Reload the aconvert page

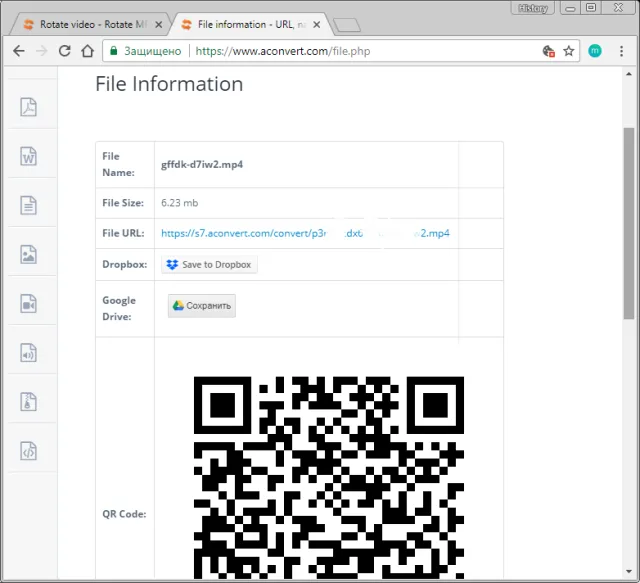[x=64, y=51]
